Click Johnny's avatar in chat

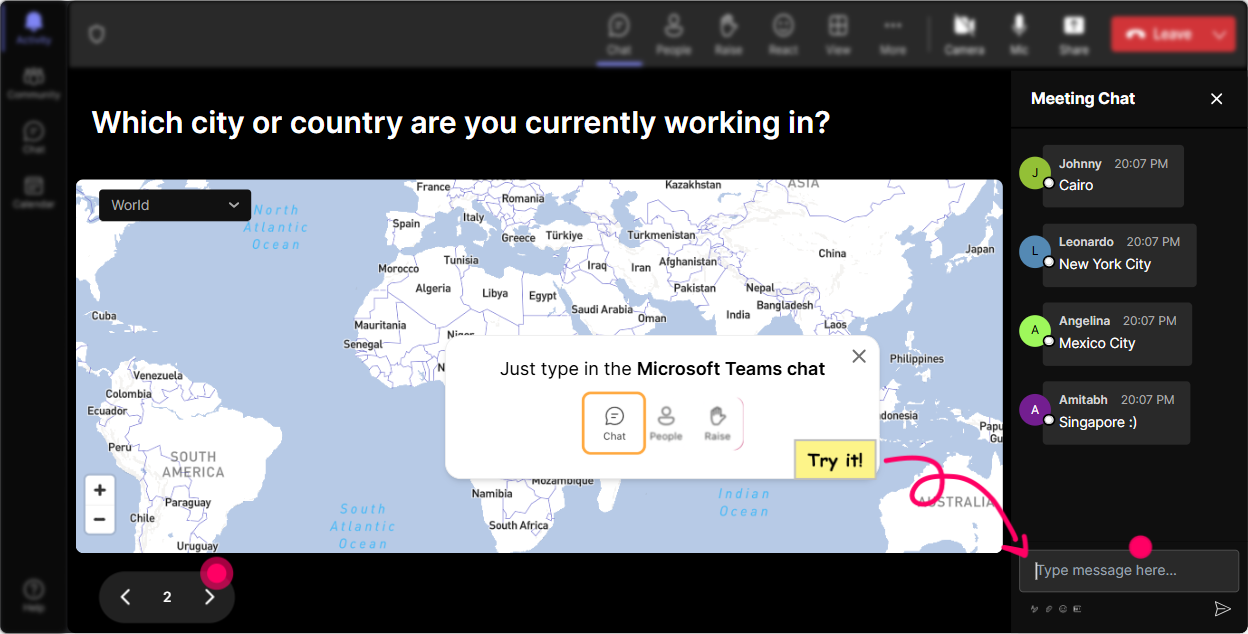coord(1035,173)
